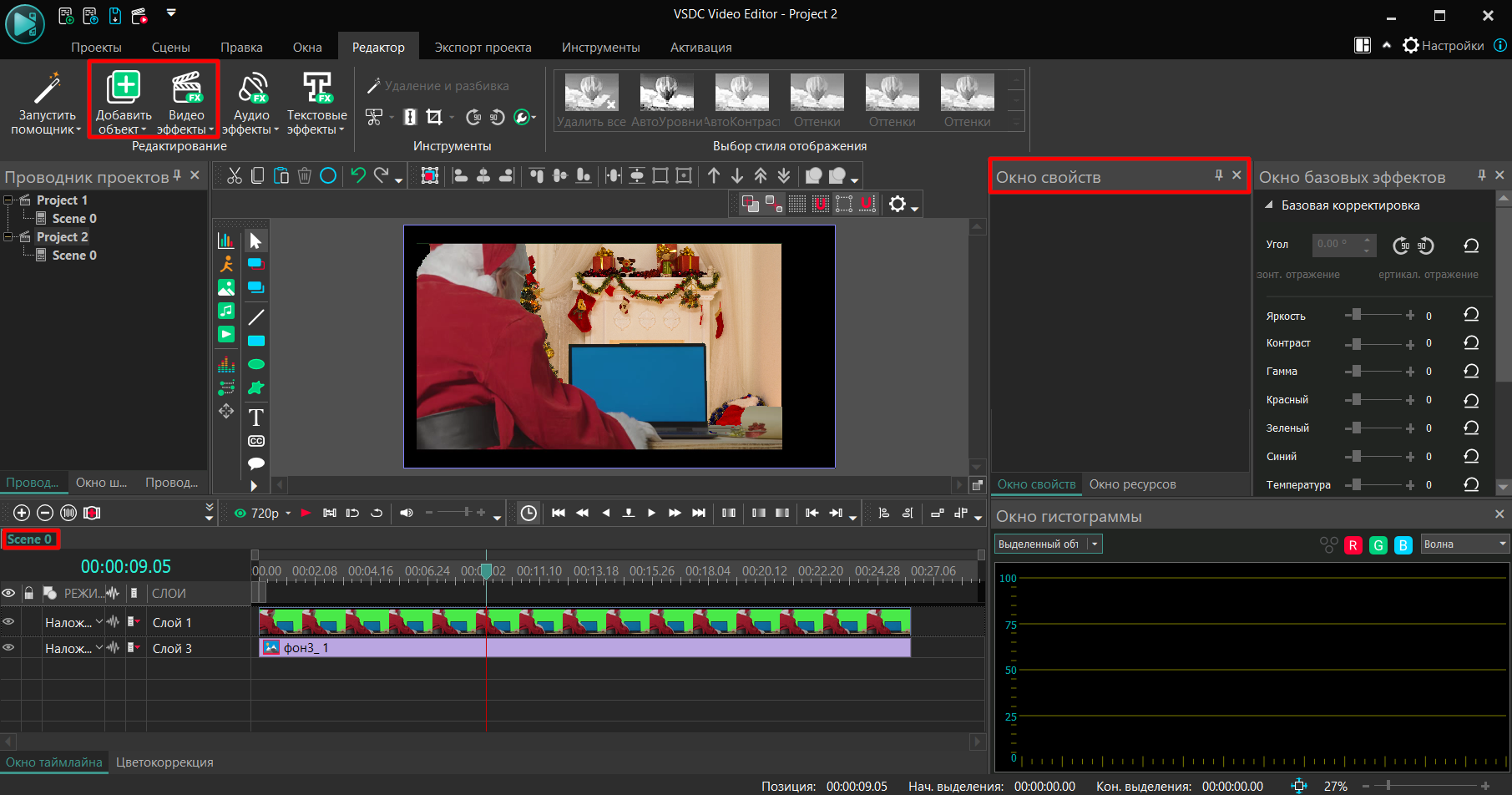The width and height of the screenshot is (1512, 795).
Task: Open the Экспорт проекта tab
Action: (483, 48)
